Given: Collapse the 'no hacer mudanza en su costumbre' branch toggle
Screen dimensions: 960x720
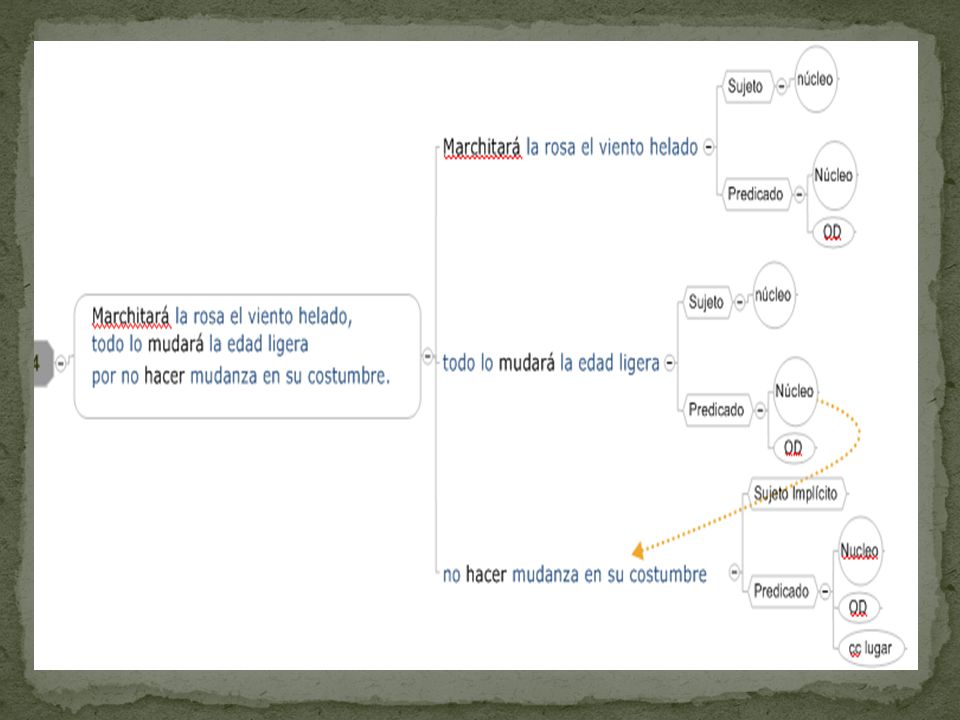Looking at the screenshot, I should click(x=734, y=572).
